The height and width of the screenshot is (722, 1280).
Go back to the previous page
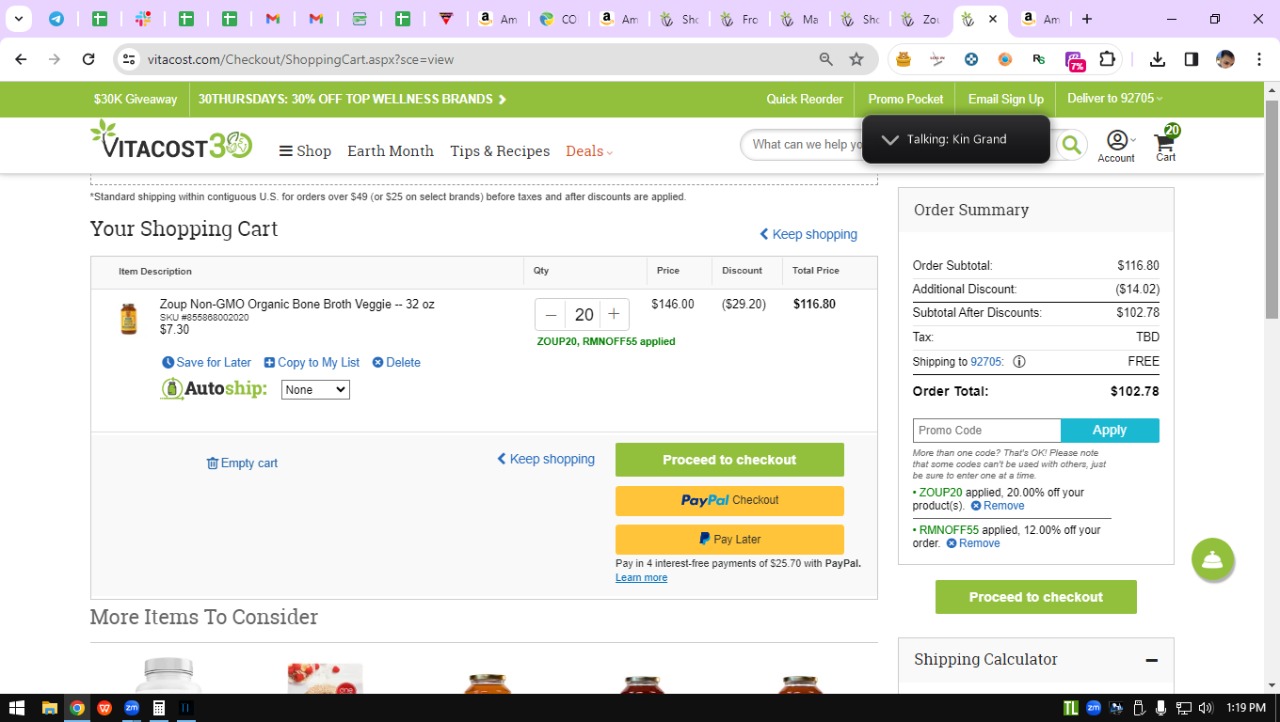tap(21, 59)
